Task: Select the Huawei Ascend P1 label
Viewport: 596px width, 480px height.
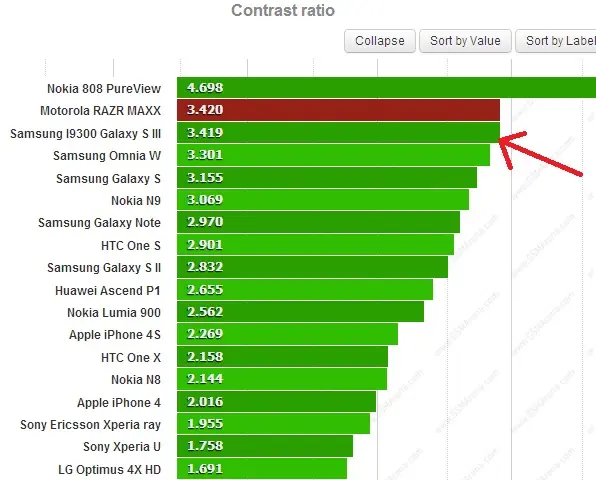Action: pos(108,290)
